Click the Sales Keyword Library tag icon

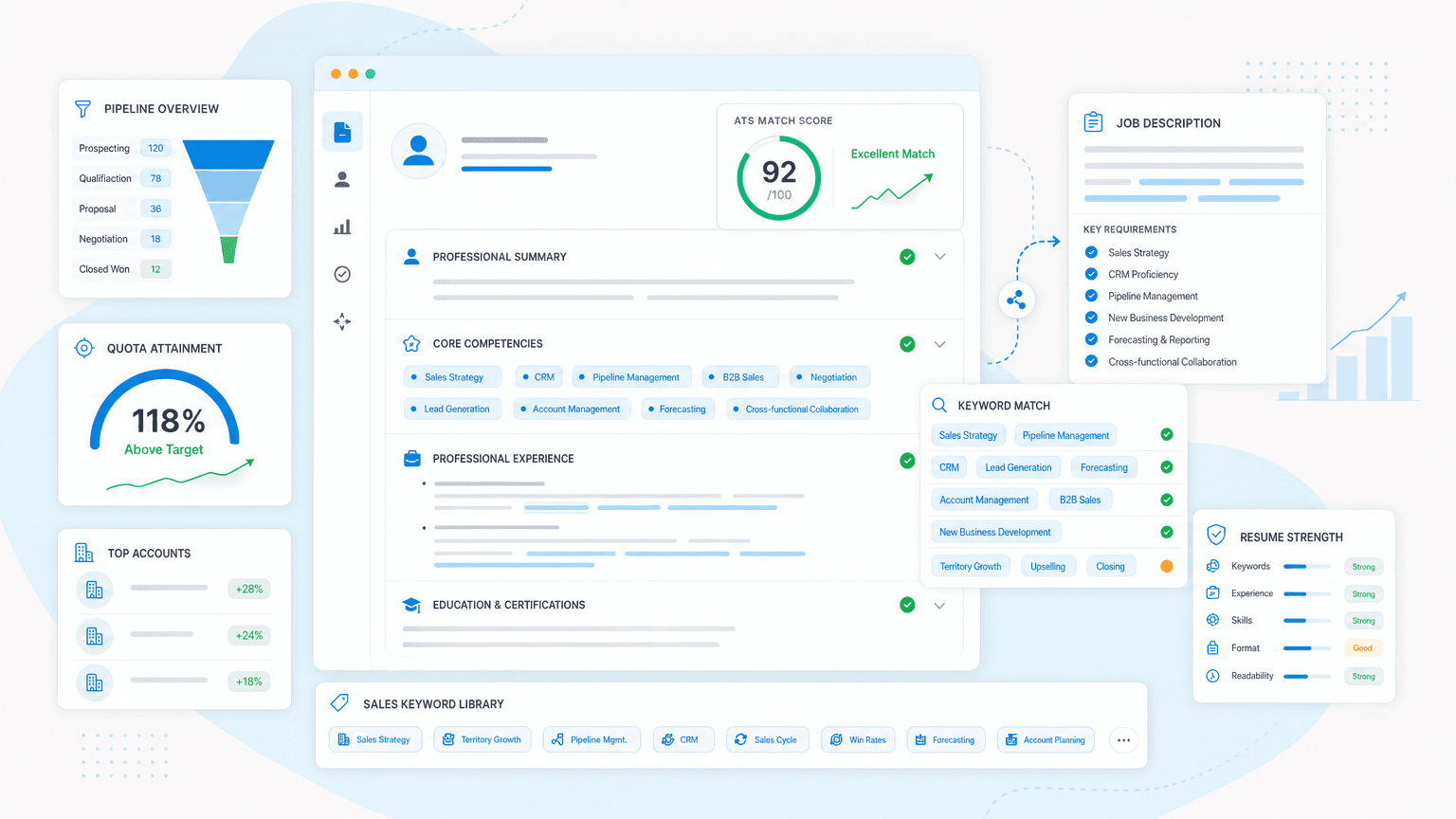(339, 702)
